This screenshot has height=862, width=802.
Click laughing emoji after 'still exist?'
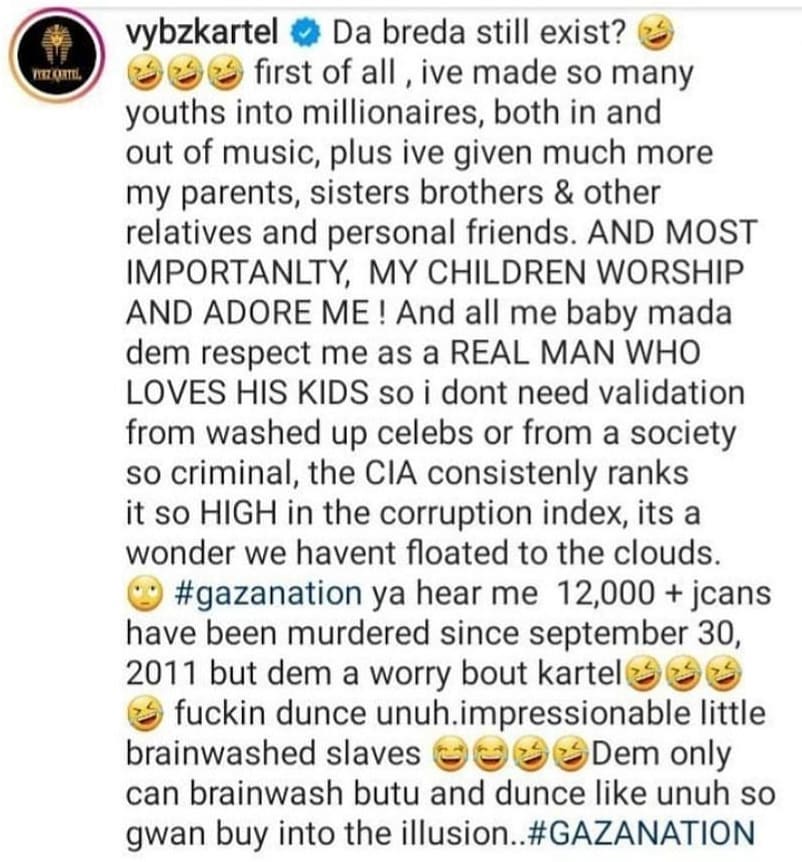point(655,35)
